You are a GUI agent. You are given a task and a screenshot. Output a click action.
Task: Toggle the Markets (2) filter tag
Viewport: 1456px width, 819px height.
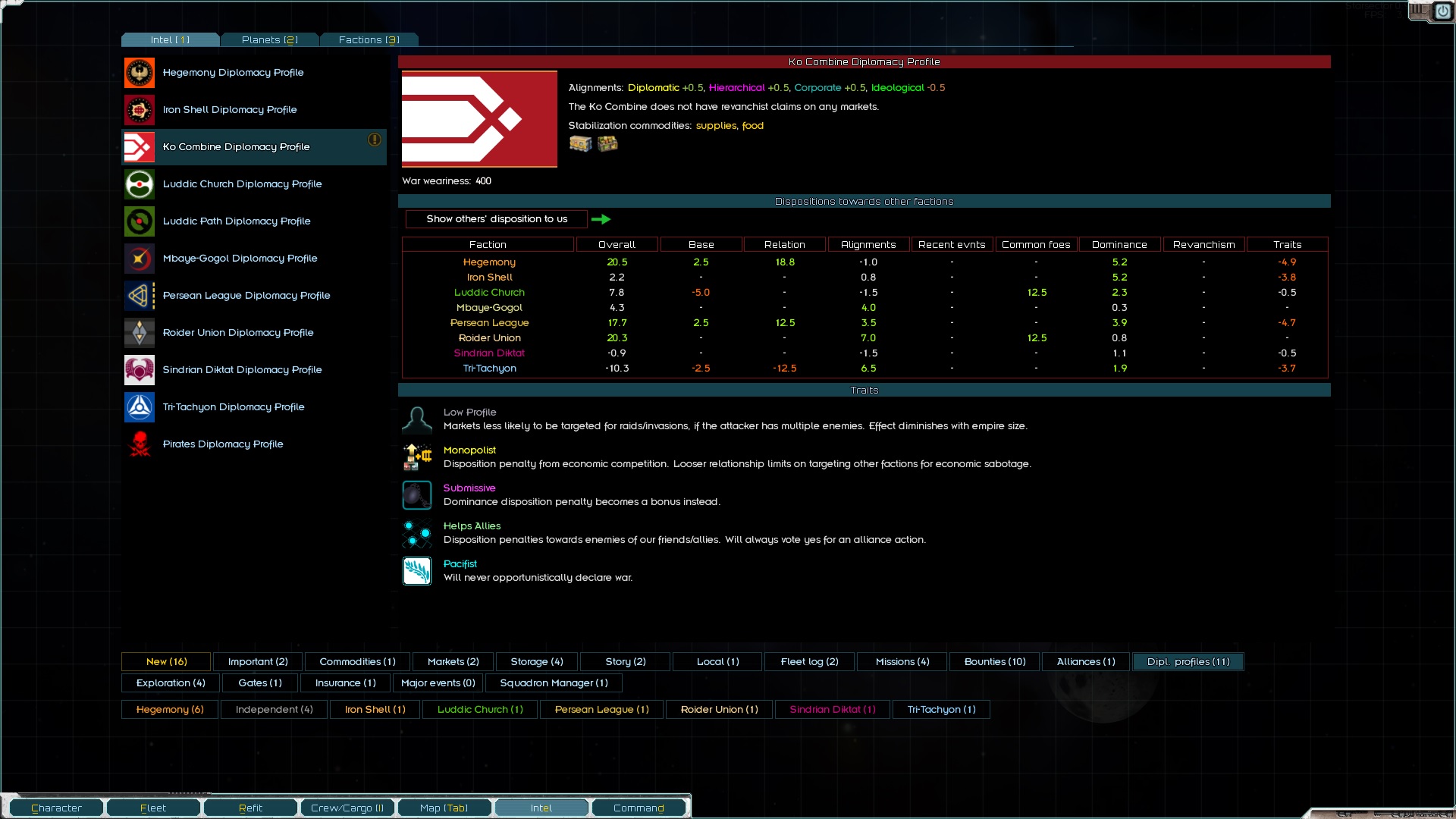tap(453, 662)
